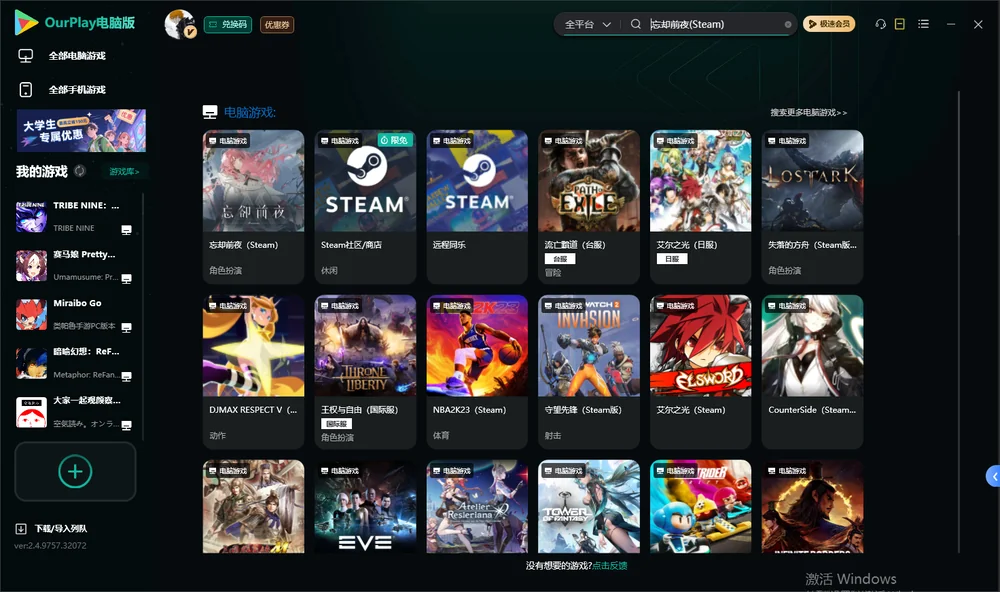Open the 全平台 platform dropdown
1000x592 pixels.
pos(587,24)
